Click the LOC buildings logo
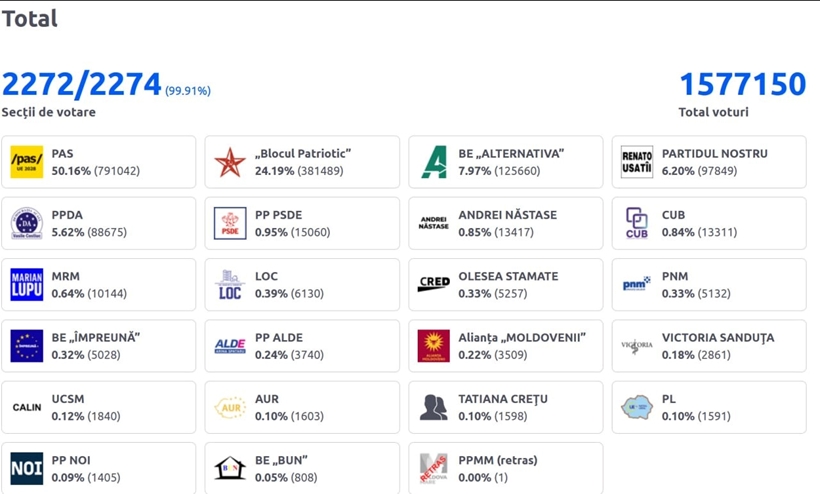 [230, 284]
